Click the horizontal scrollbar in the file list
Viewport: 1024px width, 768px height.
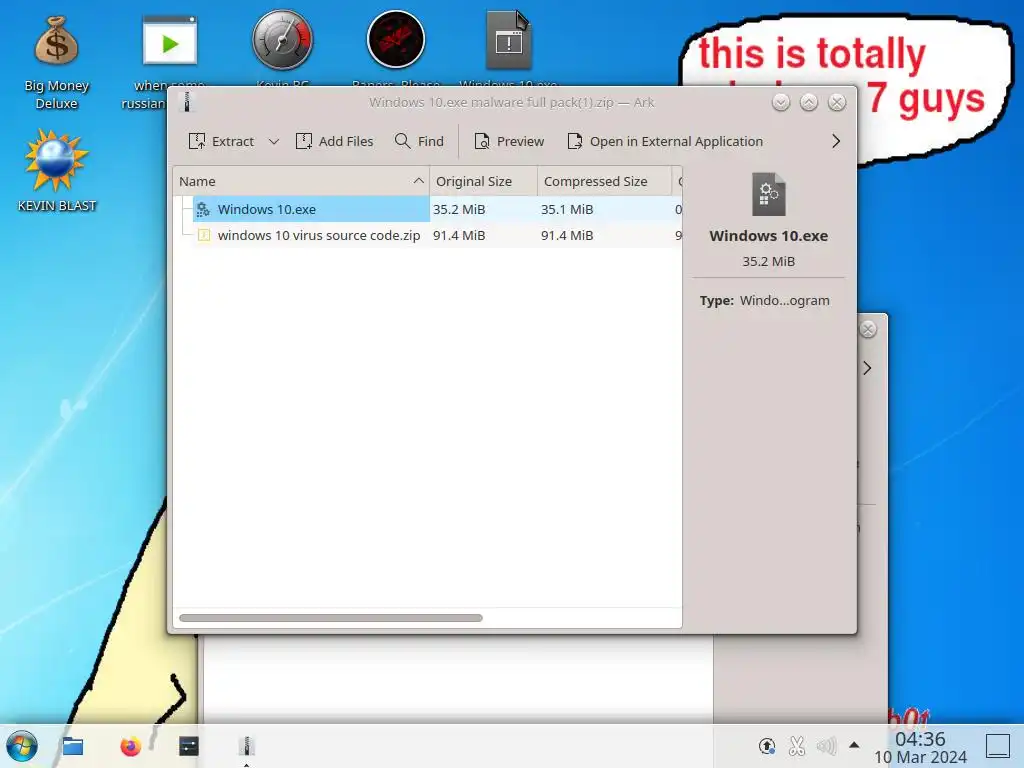tap(330, 618)
